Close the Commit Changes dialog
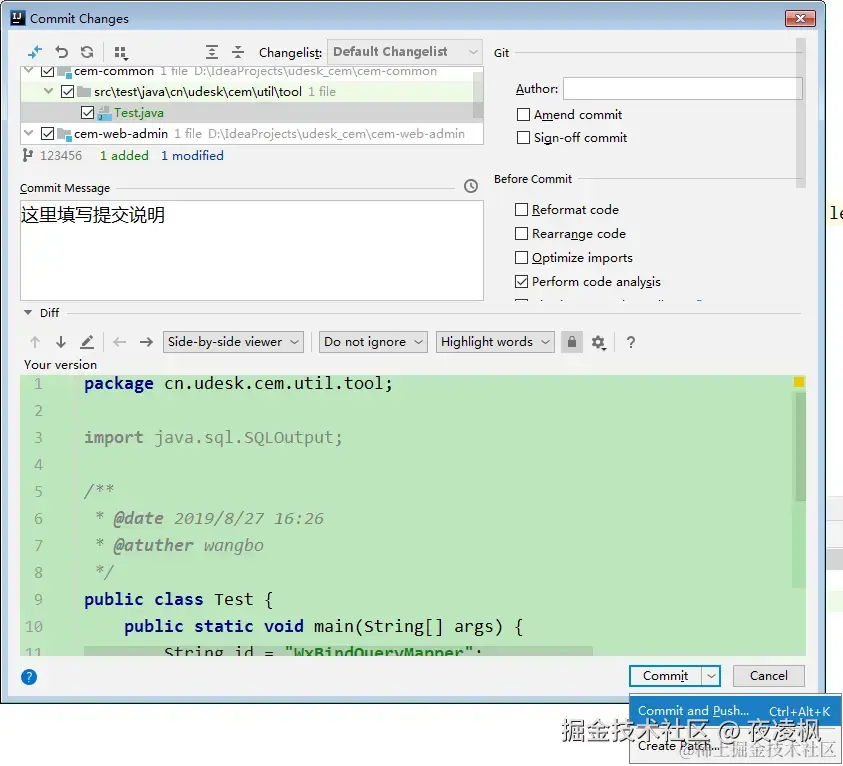 (x=801, y=18)
